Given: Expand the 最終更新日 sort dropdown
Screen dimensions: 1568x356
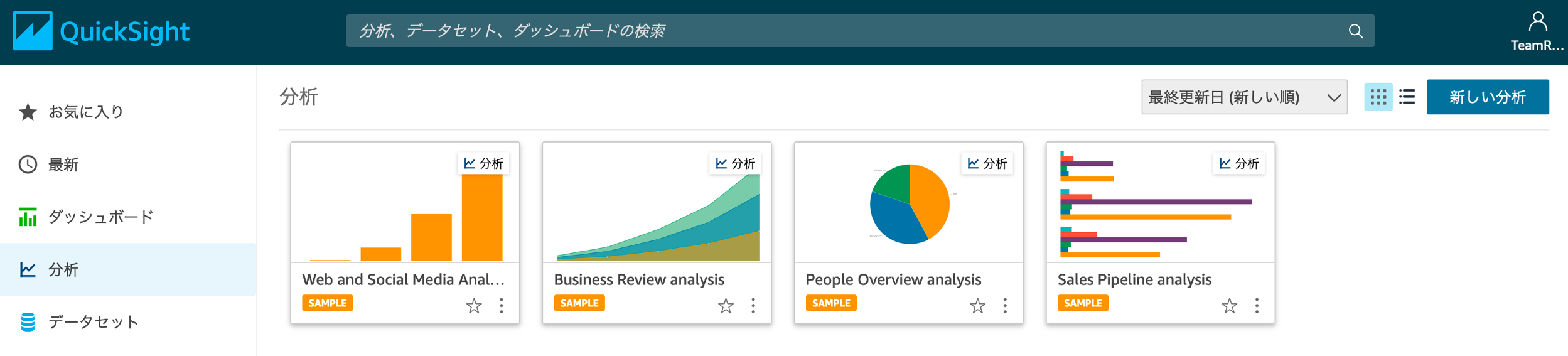Looking at the screenshot, I should tap(1244, 97).
